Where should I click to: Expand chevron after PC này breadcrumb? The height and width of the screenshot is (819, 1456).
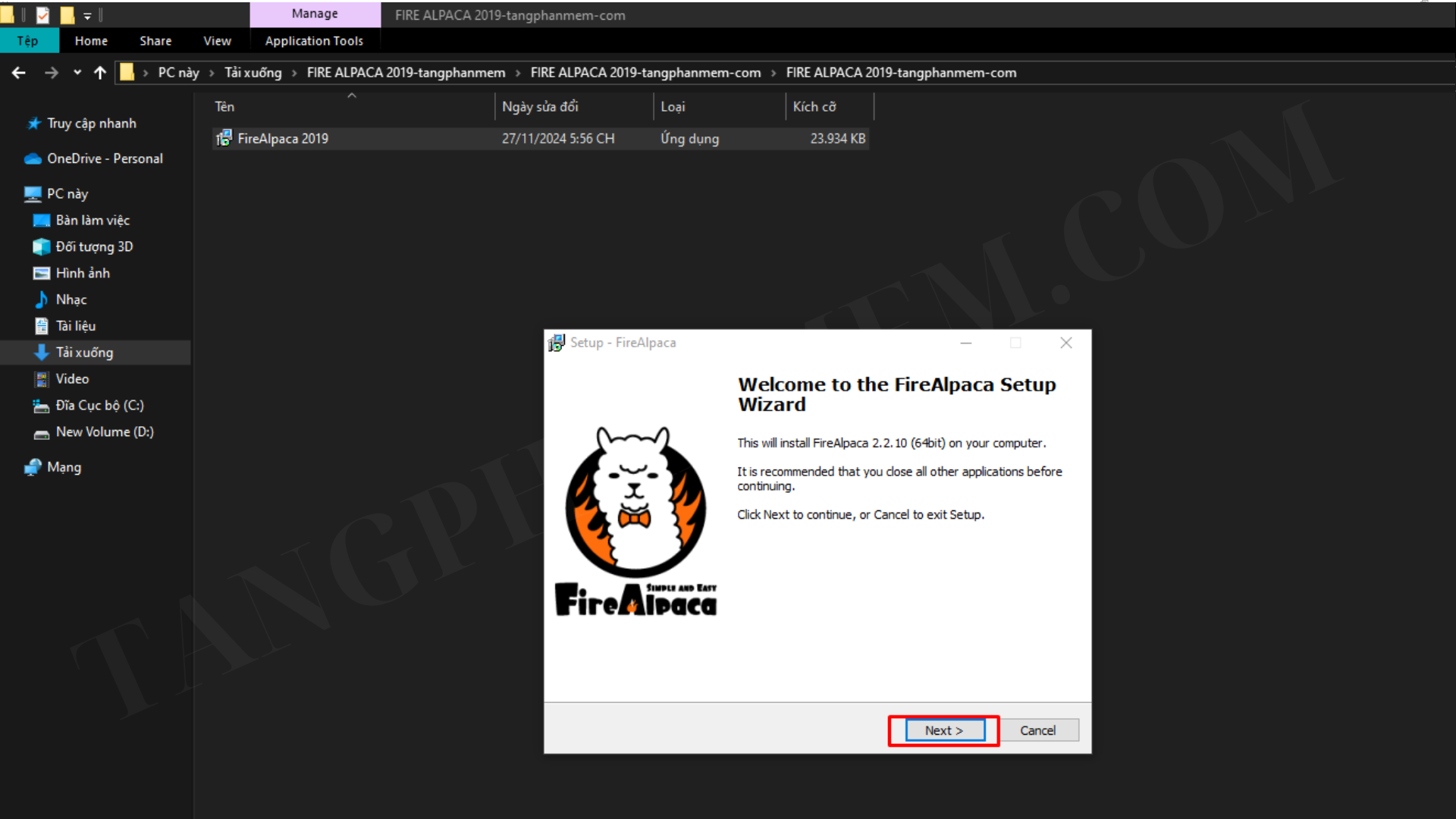point(212,73)
